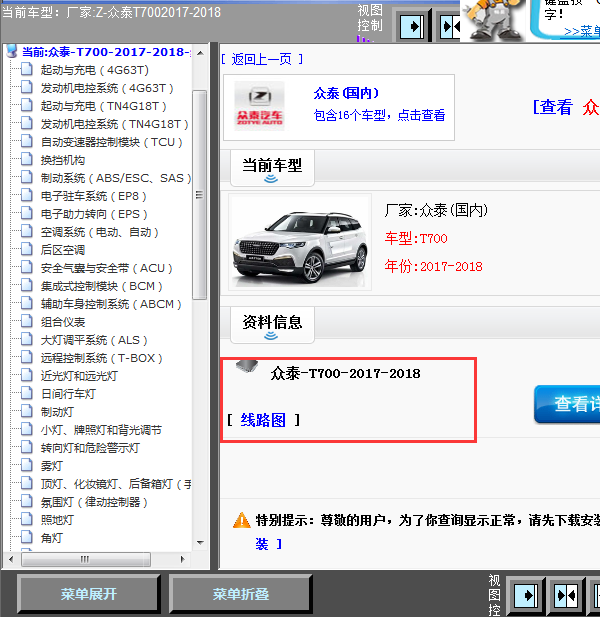Select 电子助力转向（EPS）
The height and width of the screenshot is (617, 600).
94,214
